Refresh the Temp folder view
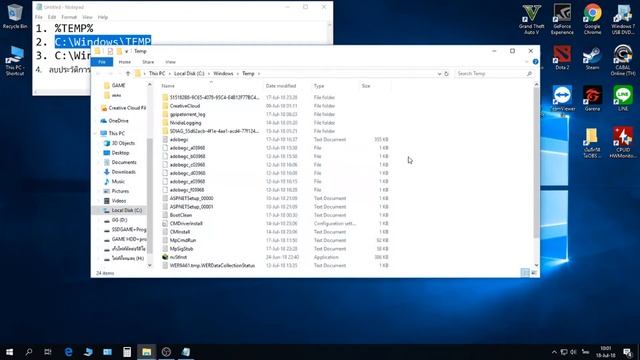Viewport: 640px width, 360px height. [x=446, y=73]
